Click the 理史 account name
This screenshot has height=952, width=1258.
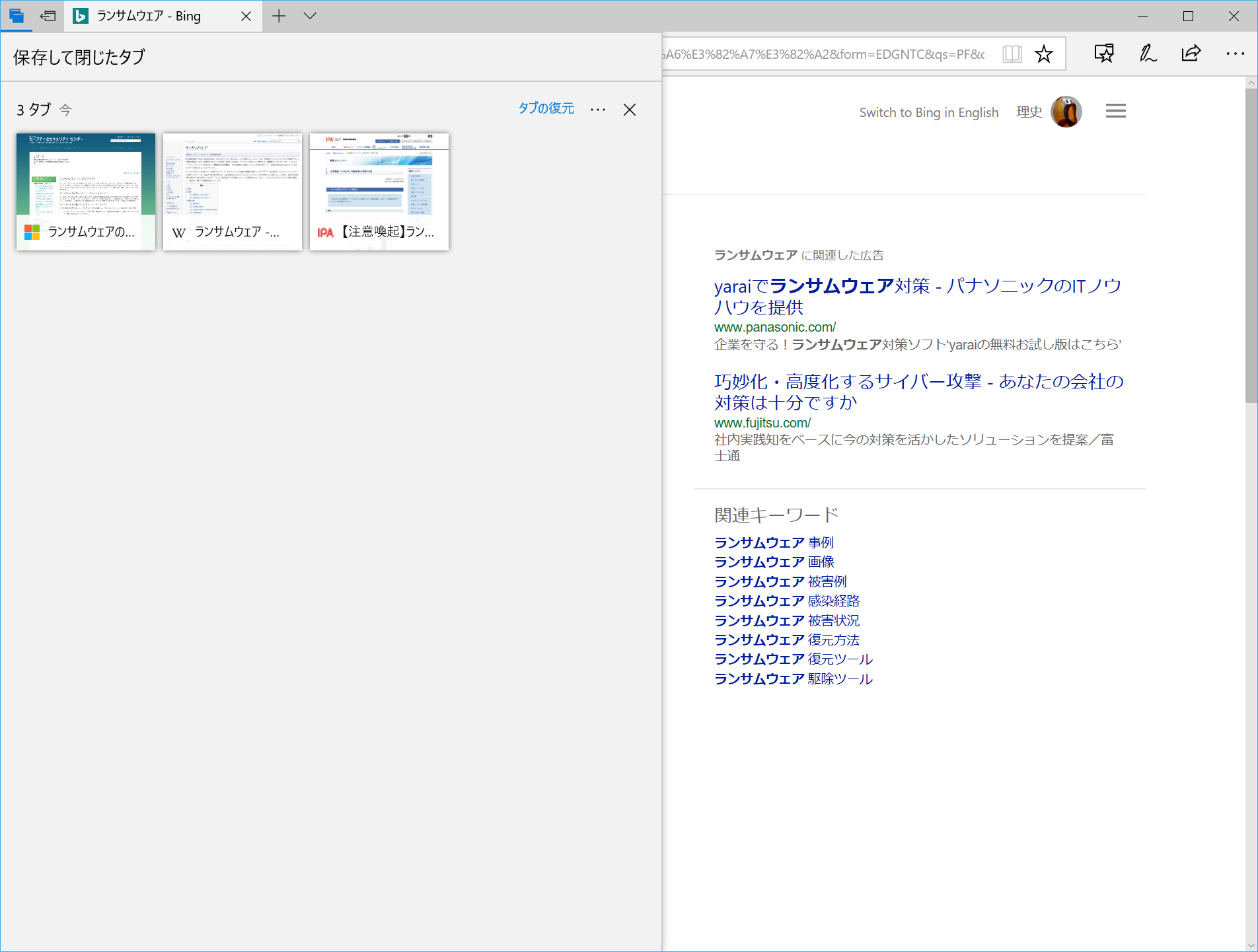(x=1029, y=112)
